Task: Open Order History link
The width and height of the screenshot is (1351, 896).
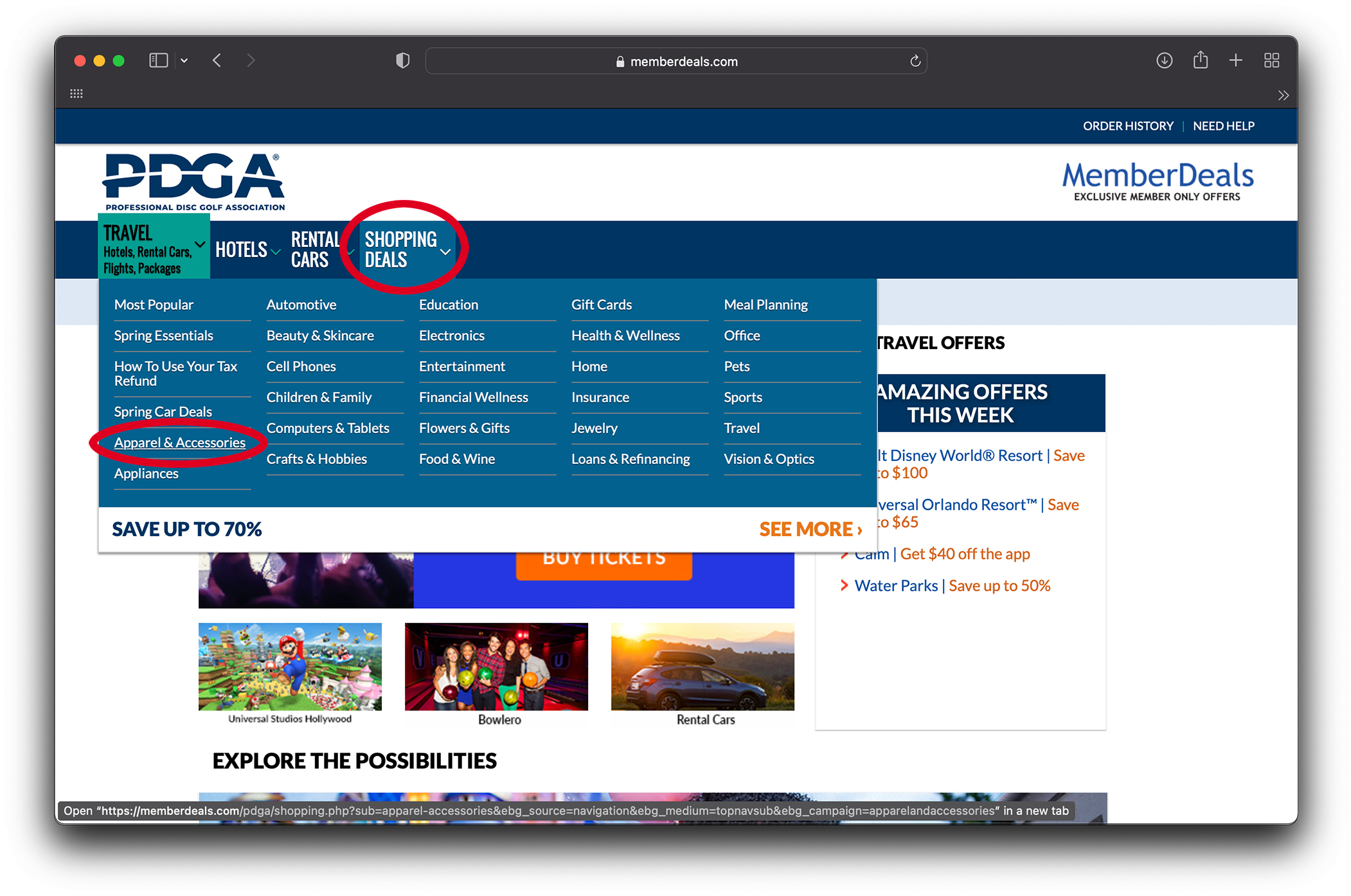Action: point(1128,126)
